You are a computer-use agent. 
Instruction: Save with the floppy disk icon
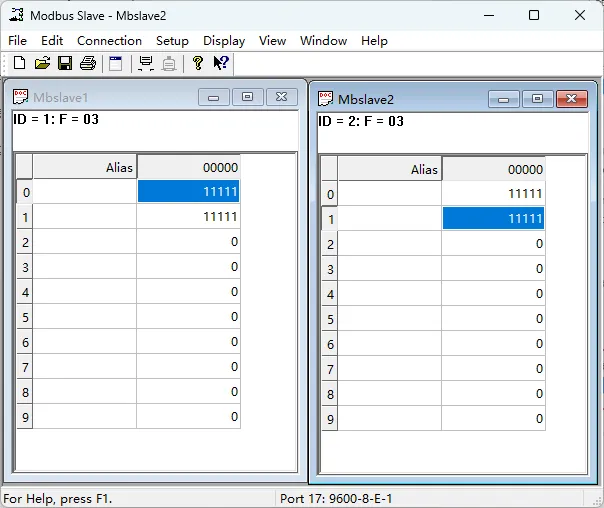tap(65, 63)
